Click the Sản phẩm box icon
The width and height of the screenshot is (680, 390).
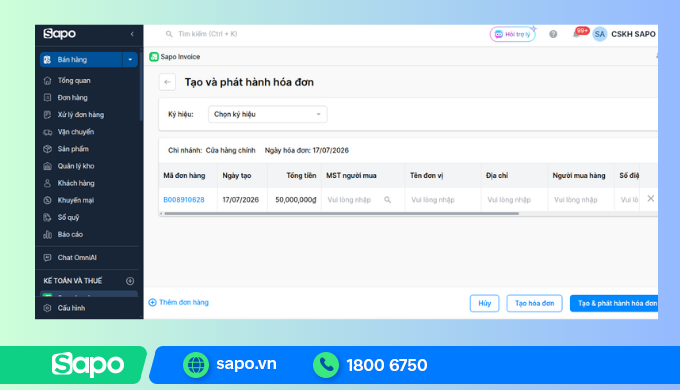(x=48, y=149)
